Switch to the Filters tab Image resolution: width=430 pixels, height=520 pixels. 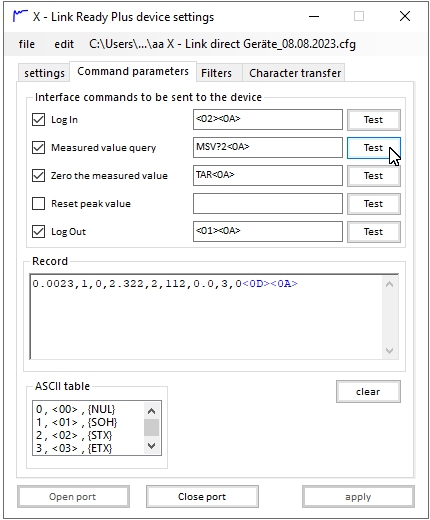point(216,73)
